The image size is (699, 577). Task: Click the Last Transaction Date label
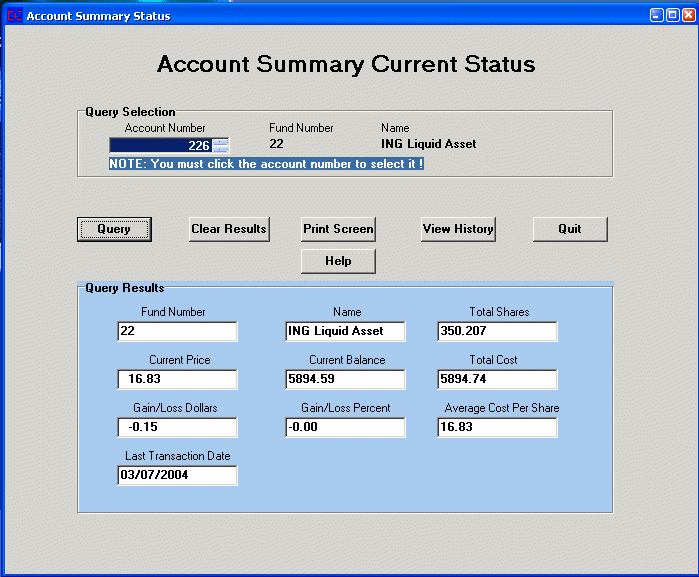click(x=177, y=456)
